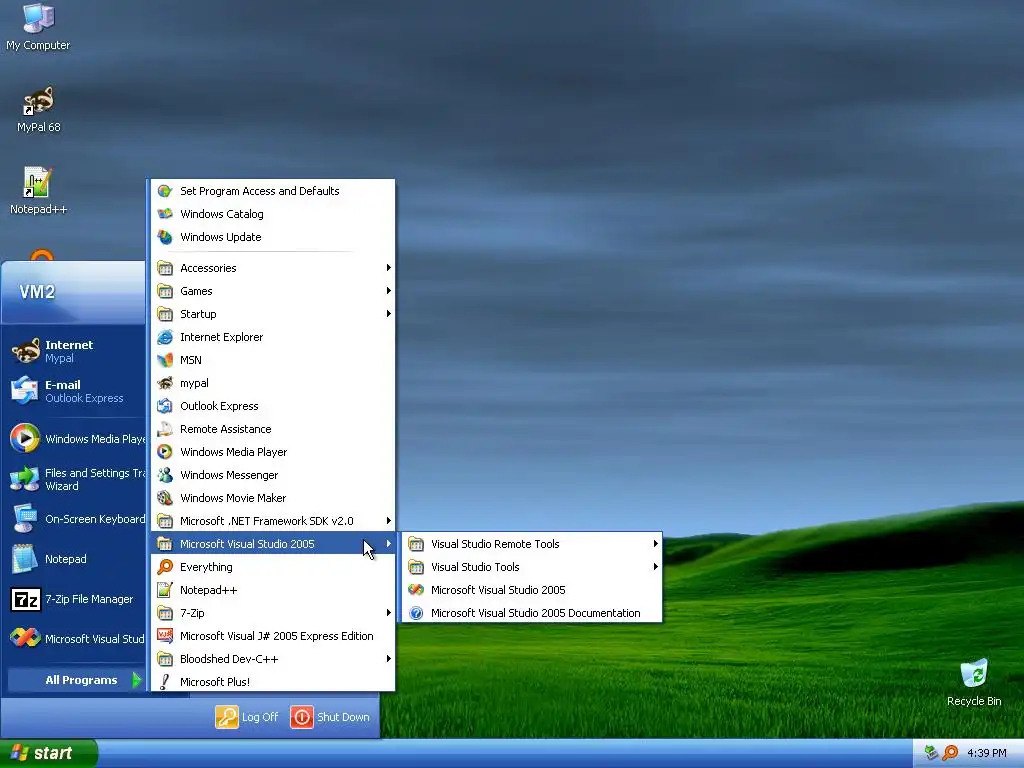The height and width of the screenshot is (768, 1024).
Task: Click the On-Screen Keyboard icon in Start menu
Action: (x=25, y=519)
